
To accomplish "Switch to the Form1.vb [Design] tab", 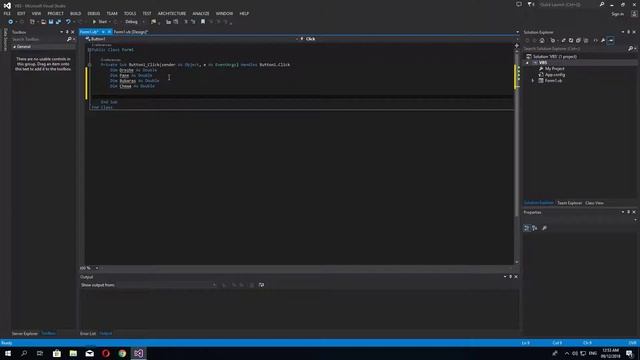I will [131, 32].
